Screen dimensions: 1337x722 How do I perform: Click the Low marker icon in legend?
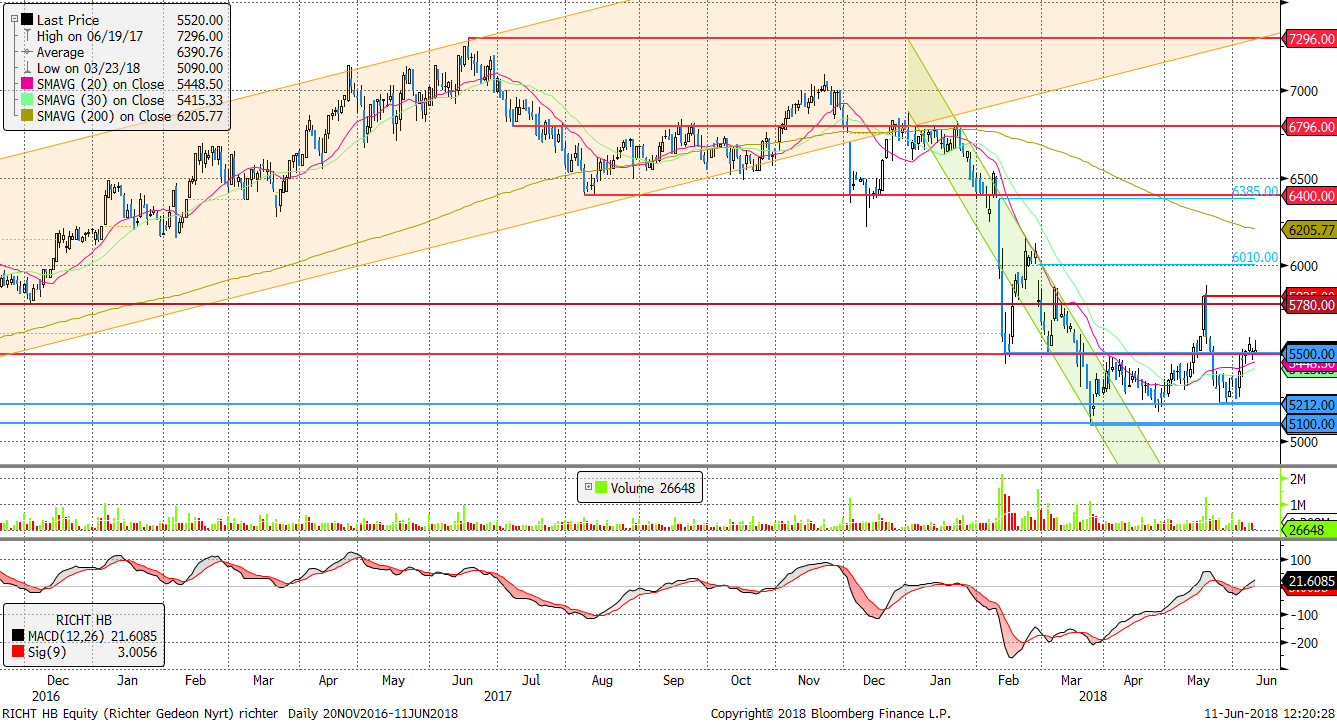click(25, 68)
